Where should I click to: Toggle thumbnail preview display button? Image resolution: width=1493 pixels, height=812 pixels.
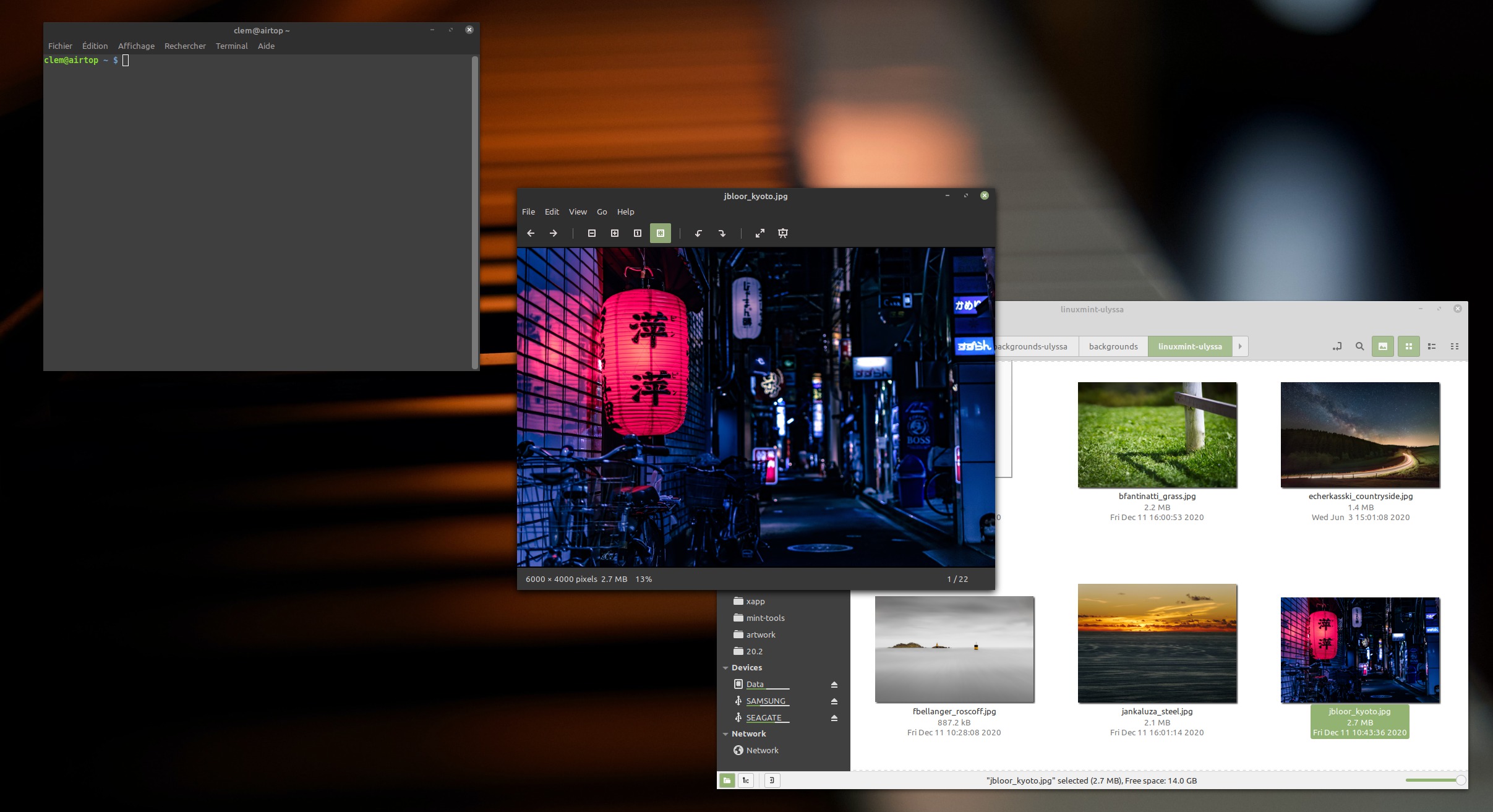tap(1382, 346)
